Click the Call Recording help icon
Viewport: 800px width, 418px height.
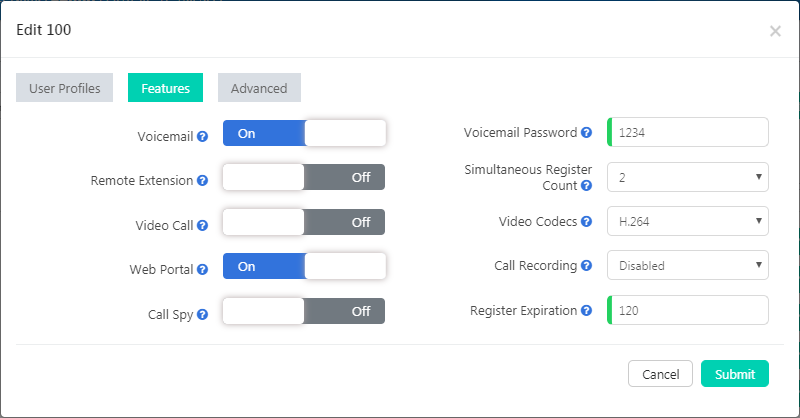(586, 266)
